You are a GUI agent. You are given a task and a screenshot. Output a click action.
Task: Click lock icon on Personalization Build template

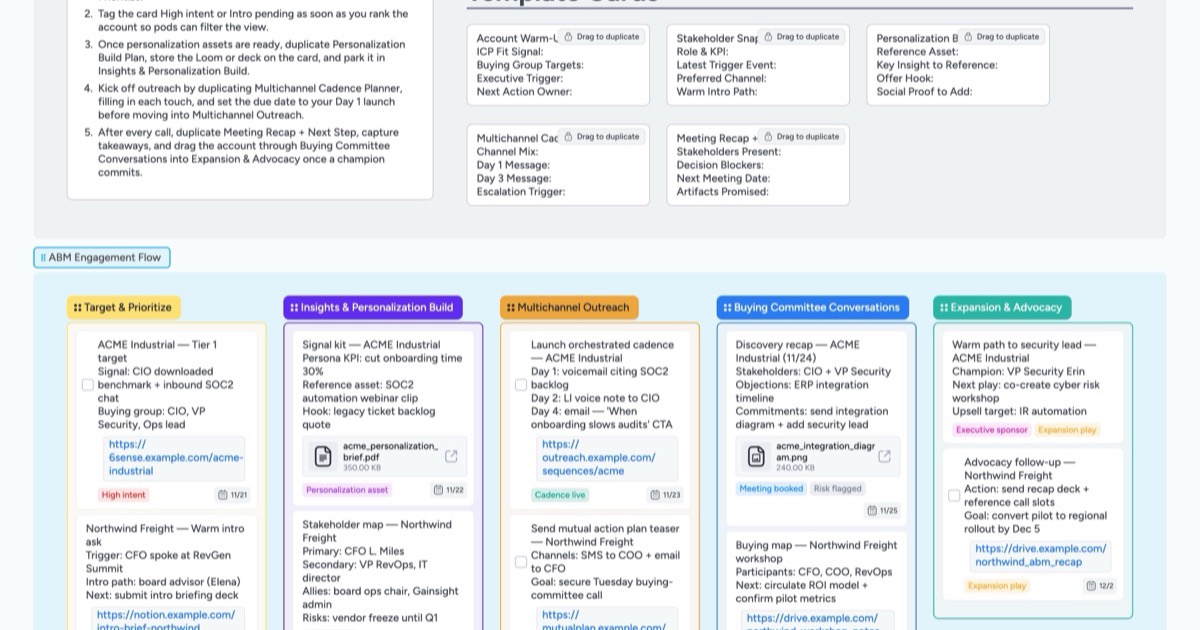coord(968,37)
